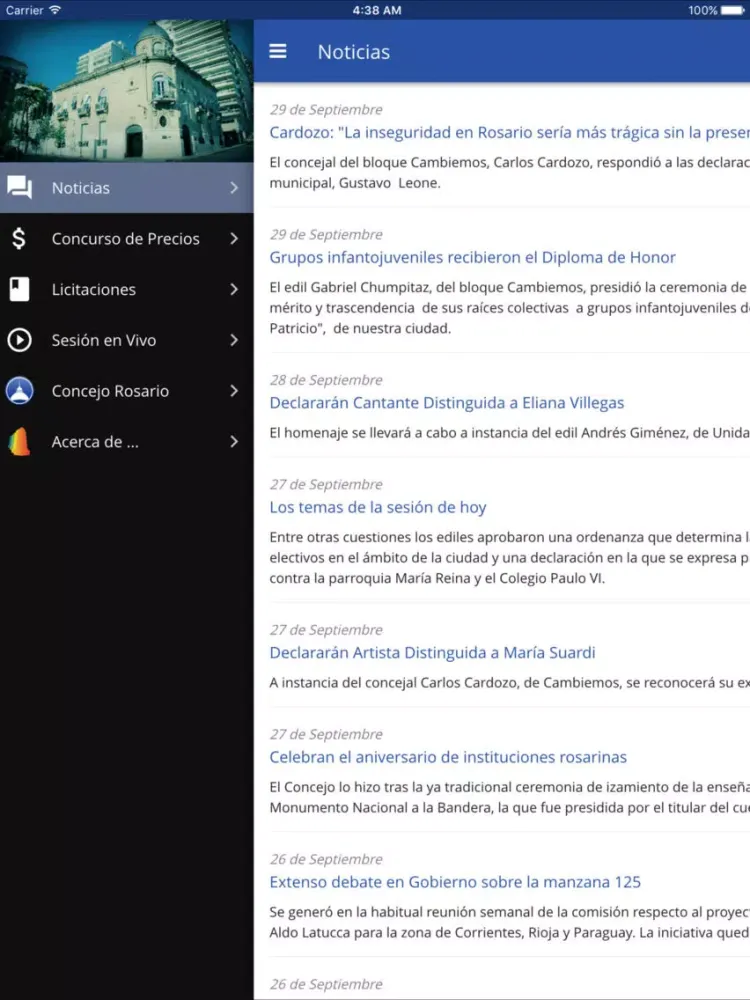Click the 28 de Septiembre date label
This screenshot has height=1000, width=750.
(x=326, y=380)
